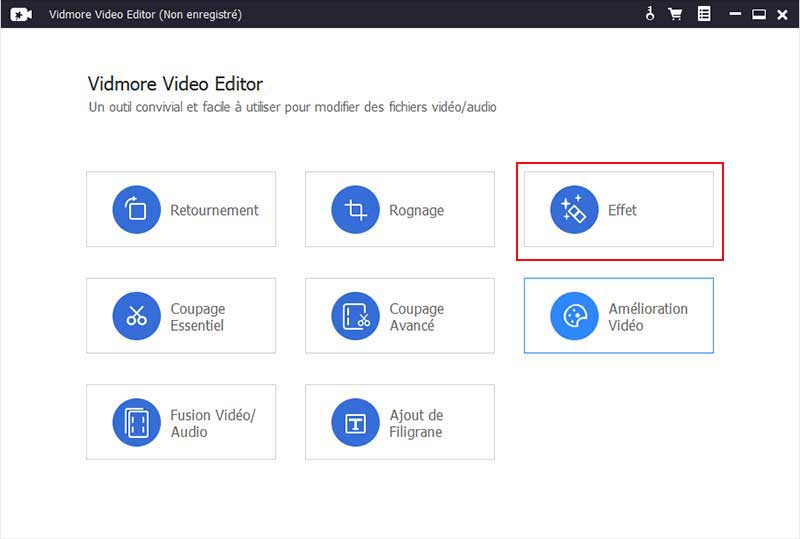The width and height of the screenshot is (800, 539).
Task: Click the palette icon for Amélioration Vidéo
Action: (574, 317)
